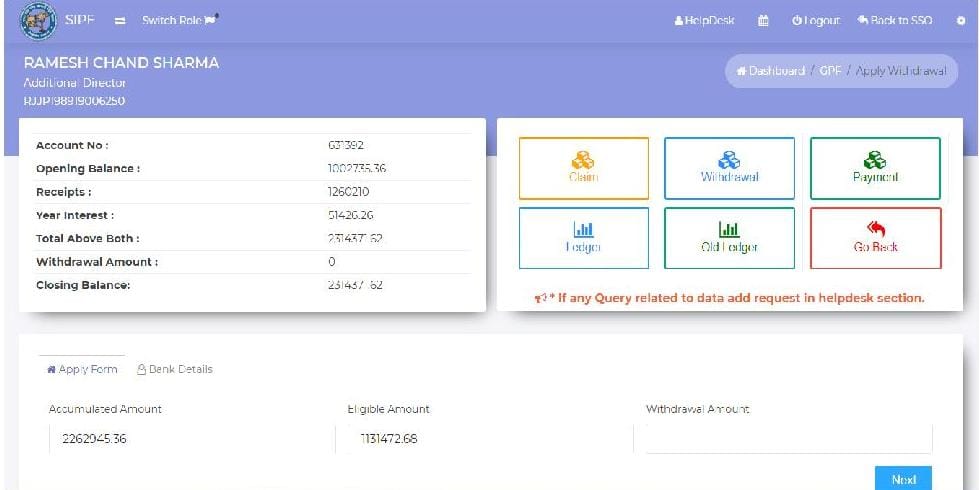Select the Closing Balance label
The image size is (979, 490).
click(83, 285)
